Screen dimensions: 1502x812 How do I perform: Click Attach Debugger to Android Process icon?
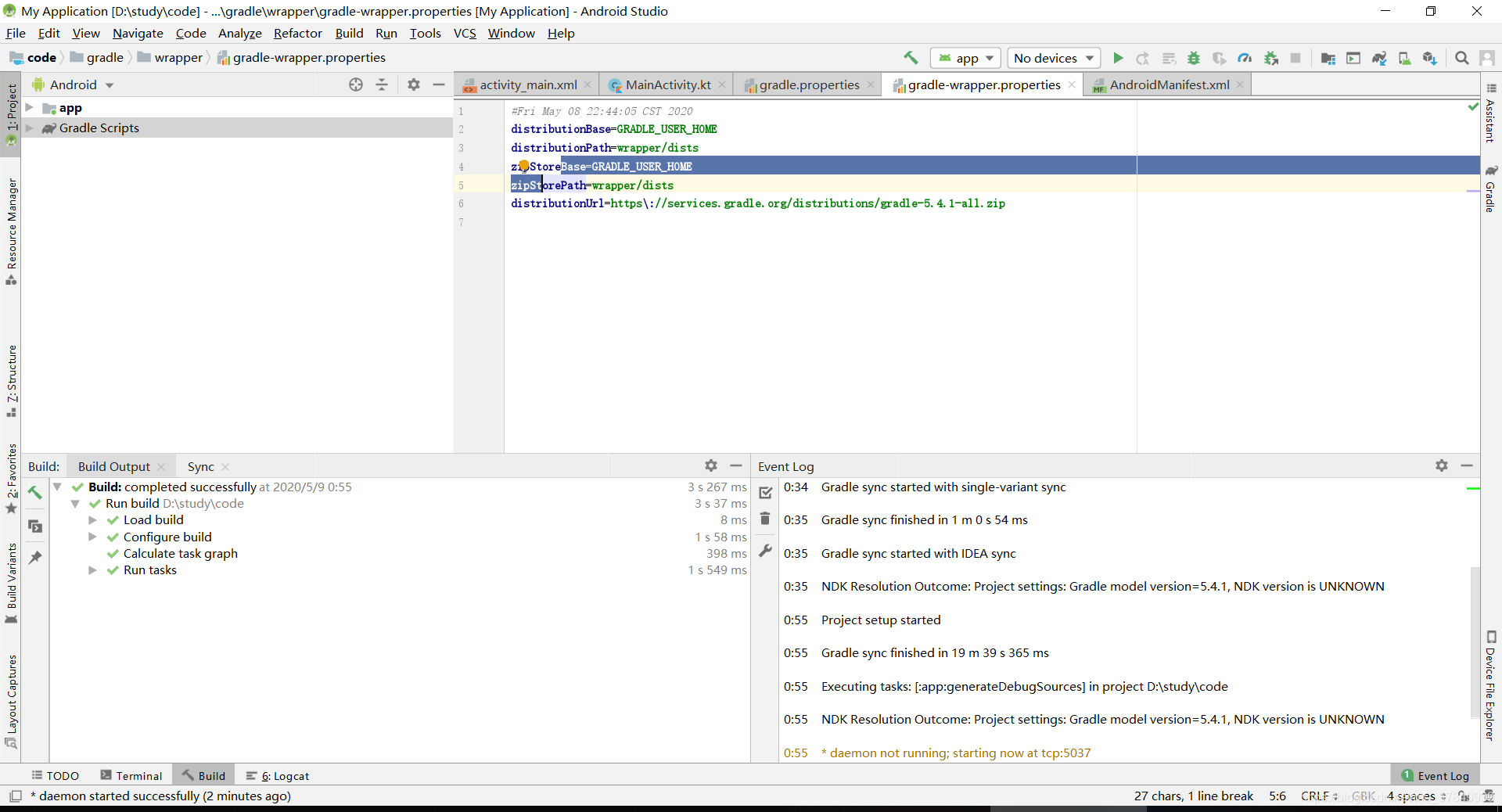coord(1270,58)
